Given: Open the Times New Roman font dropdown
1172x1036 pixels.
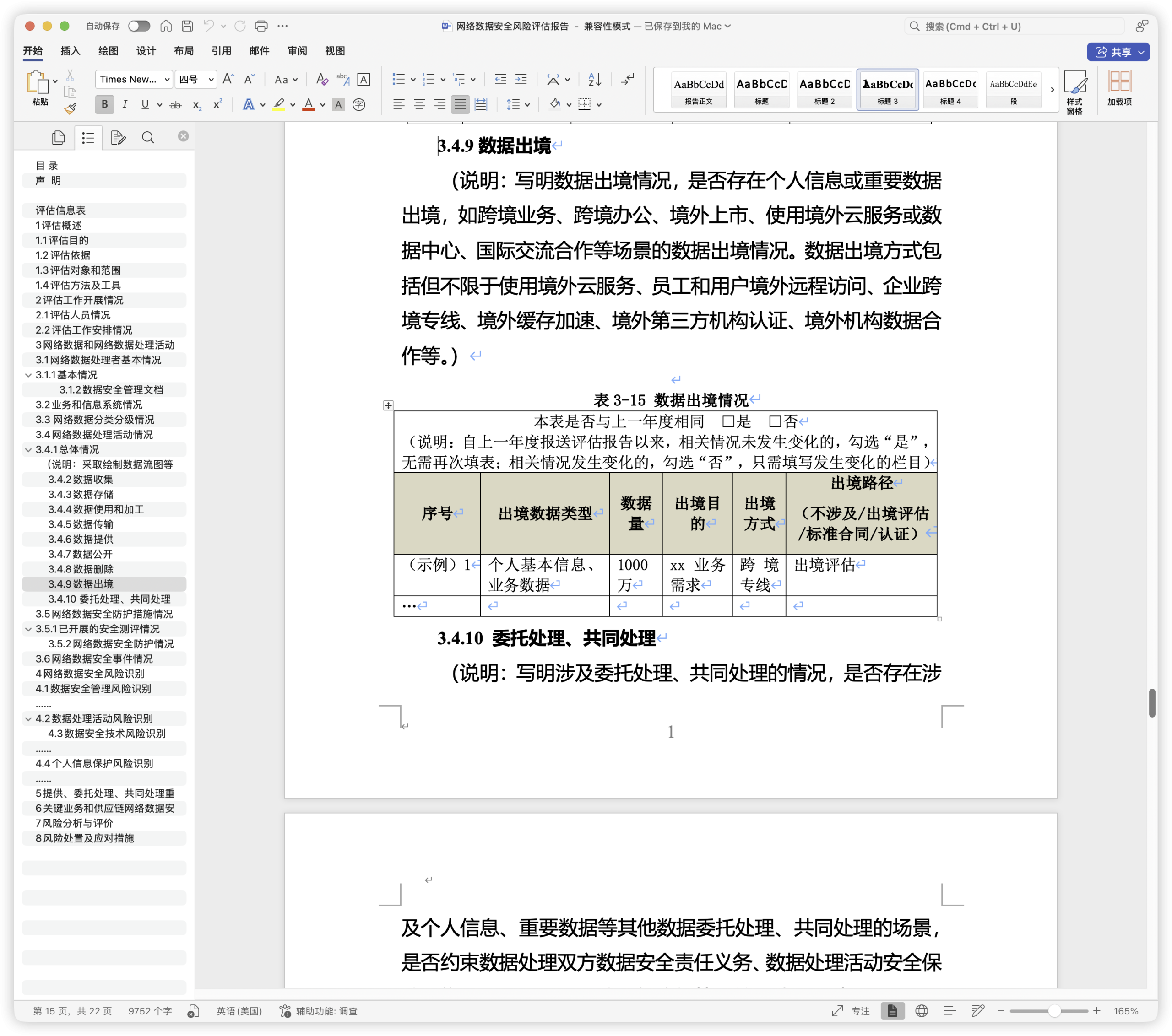Looking at the screenshot, I should coord(134,79).
